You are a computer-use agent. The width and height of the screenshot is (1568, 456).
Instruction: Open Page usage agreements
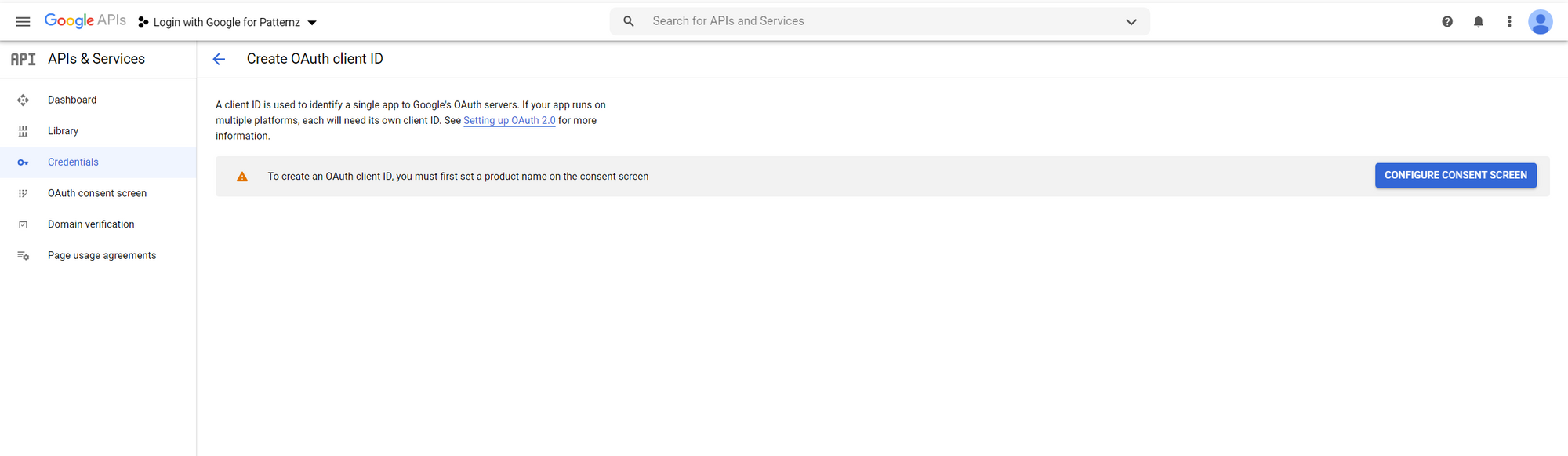pyautogui.click(x=102, y=255)
